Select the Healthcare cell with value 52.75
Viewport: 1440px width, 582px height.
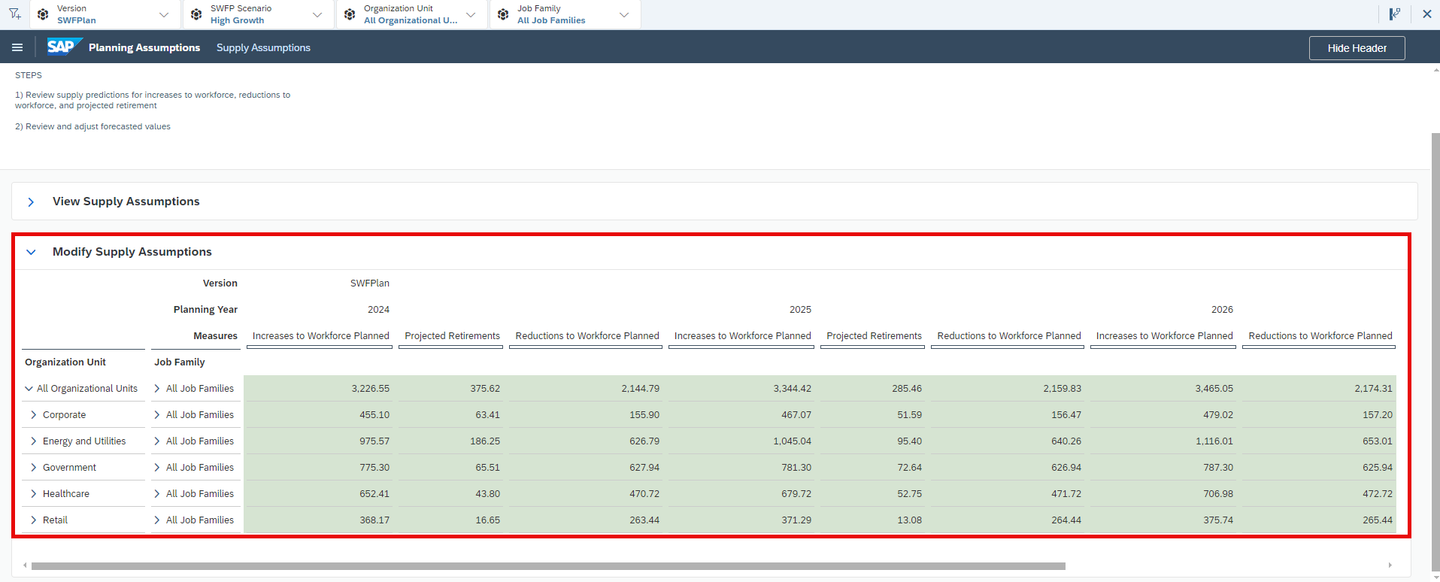point(874,494)
